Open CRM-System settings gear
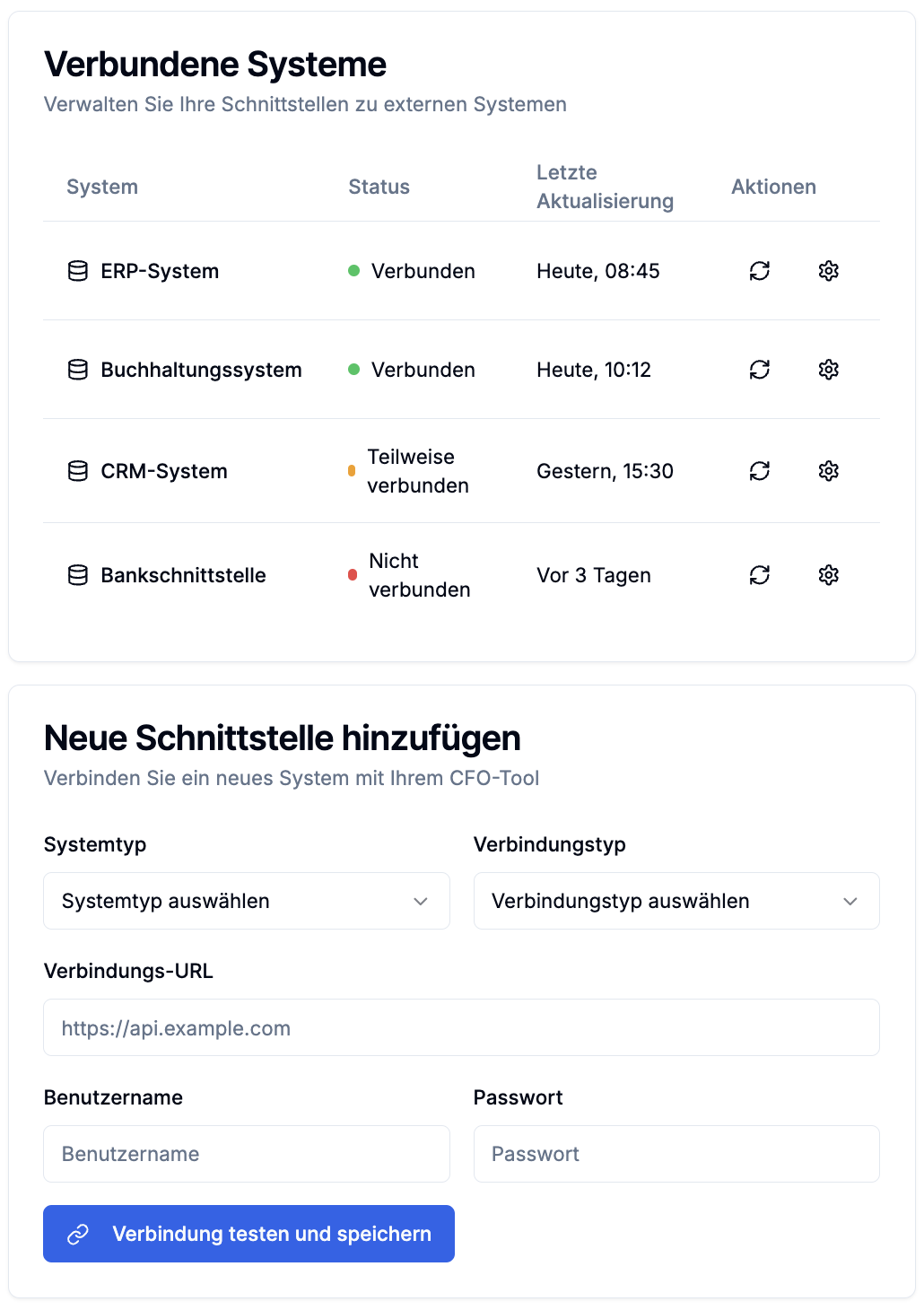Screen dimensions: 924x1310 [829, 471]
